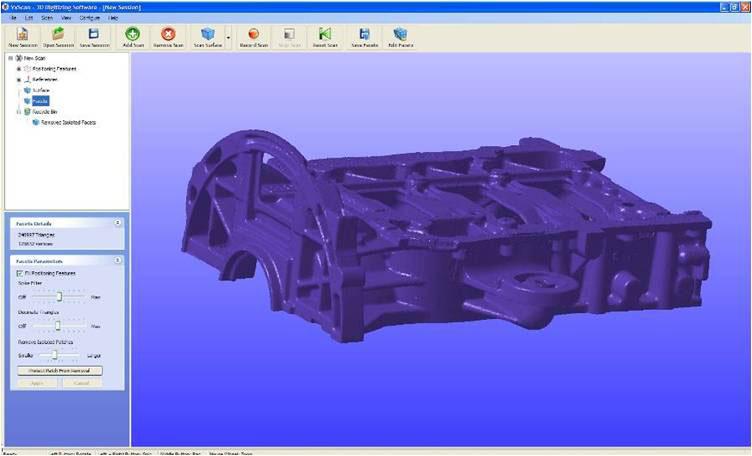Open the View menu
The height and width of the screenshot is (456, 752).
pyautogui.click(x=65, y=18)
